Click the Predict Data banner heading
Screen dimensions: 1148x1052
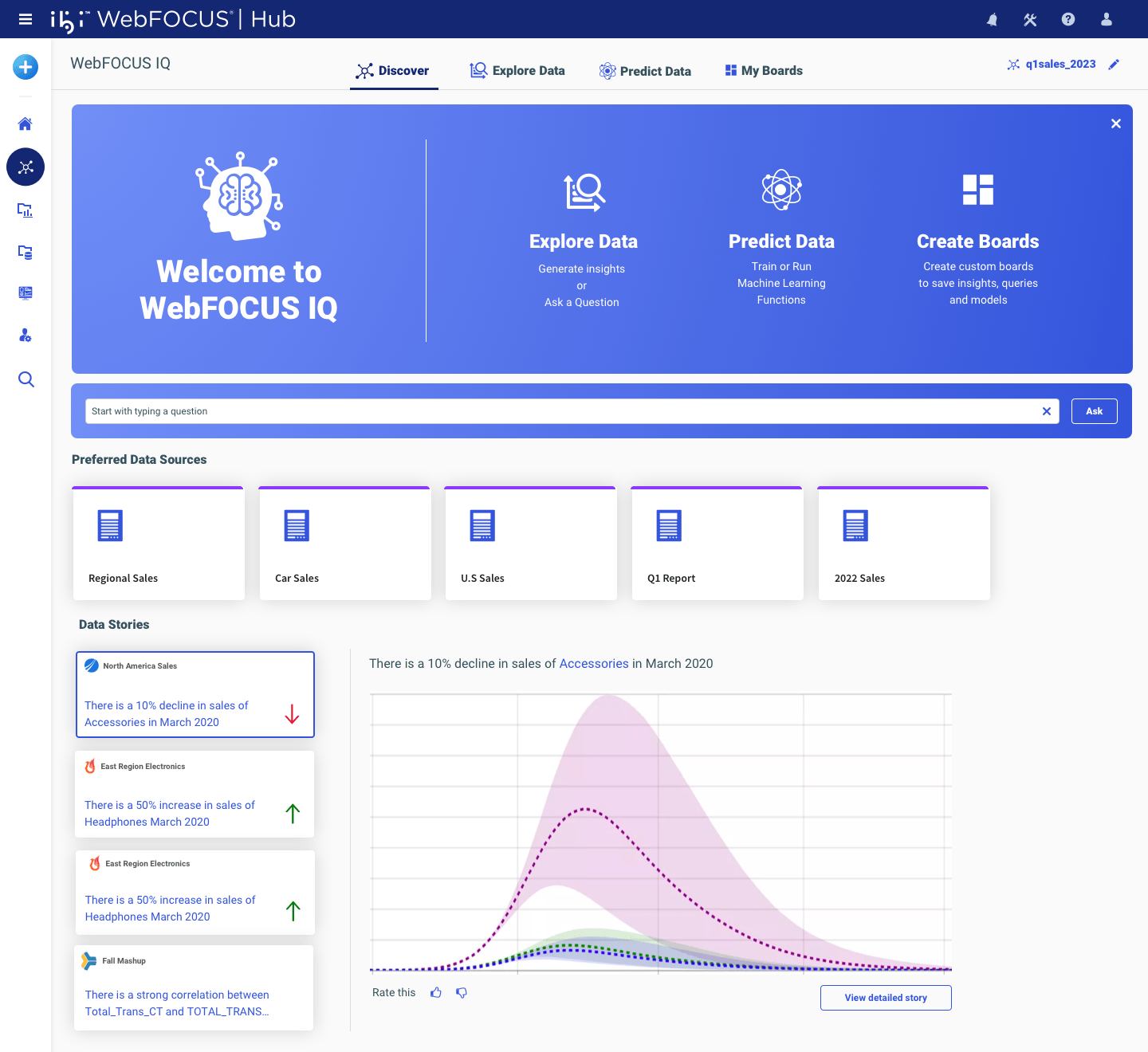point(781,241)
